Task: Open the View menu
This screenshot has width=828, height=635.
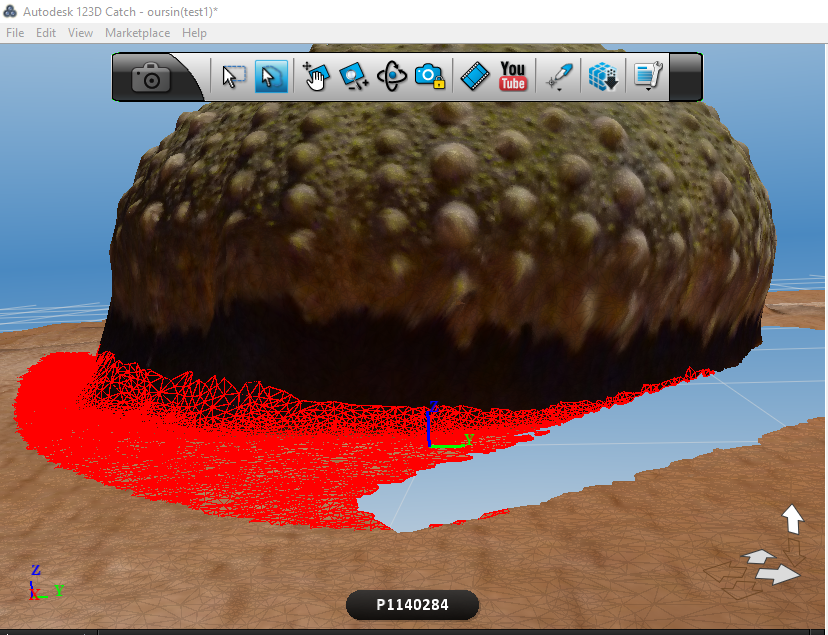Action: coord(80,33)
